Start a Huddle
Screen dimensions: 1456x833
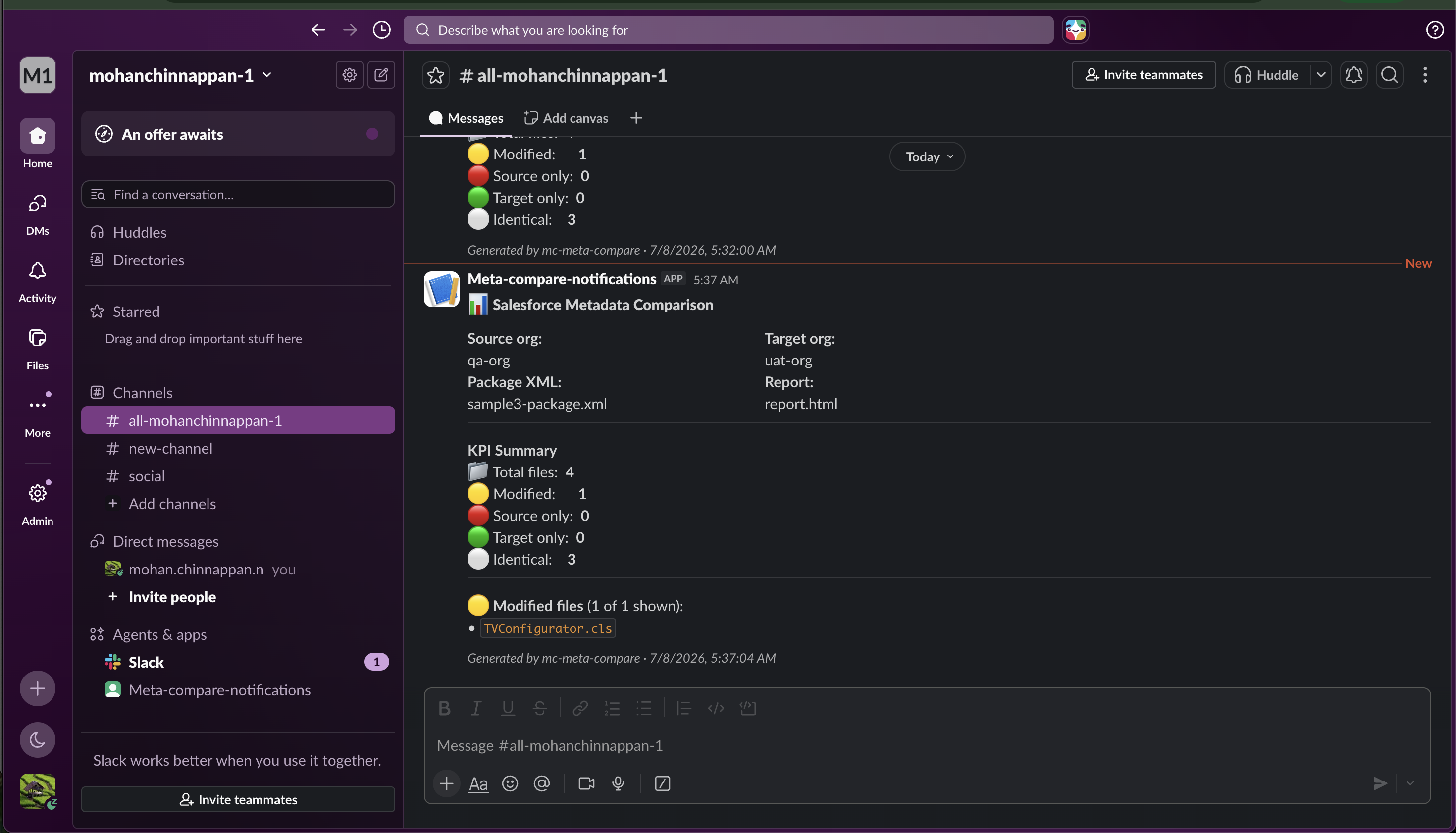click(1267, 75)
